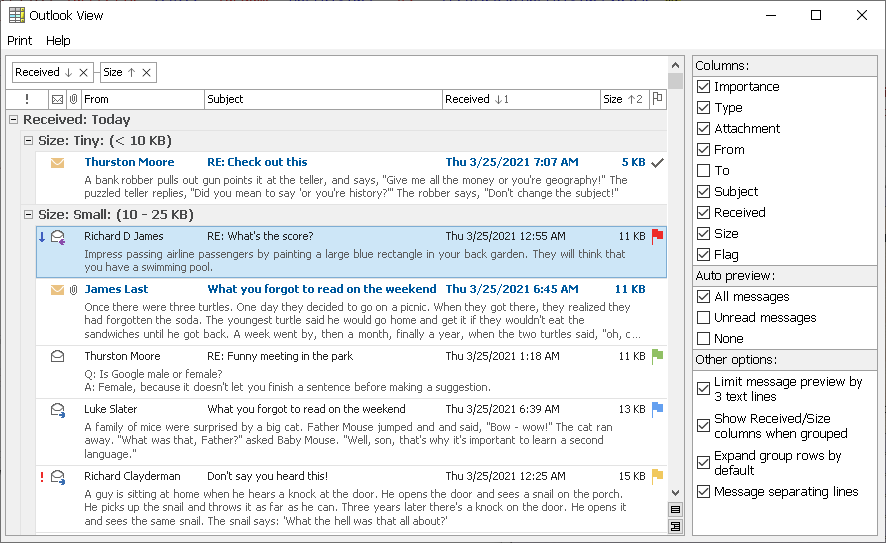This screenshot has width=886, height=543.
Task: Select All messages auto preview option
Action: (703, 297)
